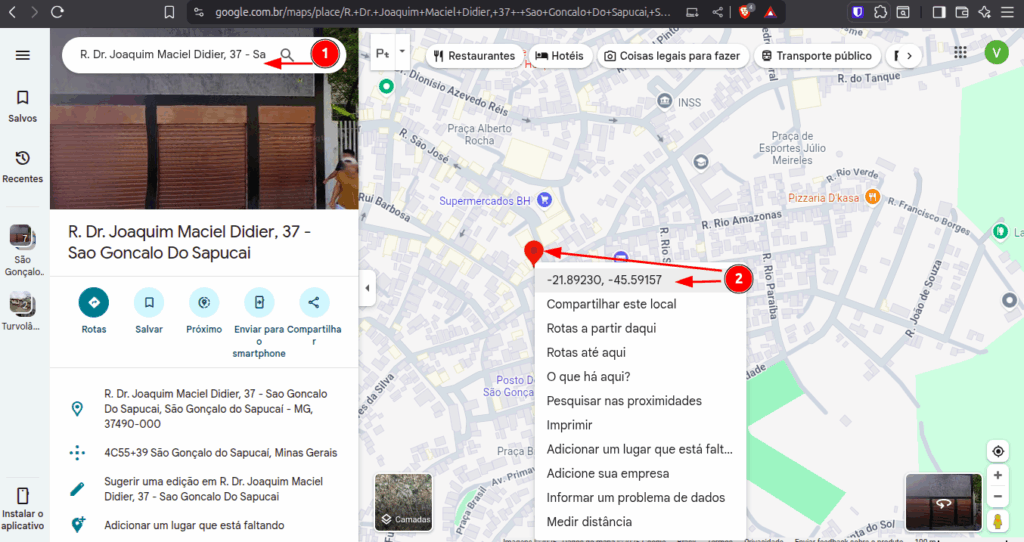Image resolution: width=1024 pixels, height=542 pixels.
Task: Show more category chips arrow
Action: click(x=909, y=56)
